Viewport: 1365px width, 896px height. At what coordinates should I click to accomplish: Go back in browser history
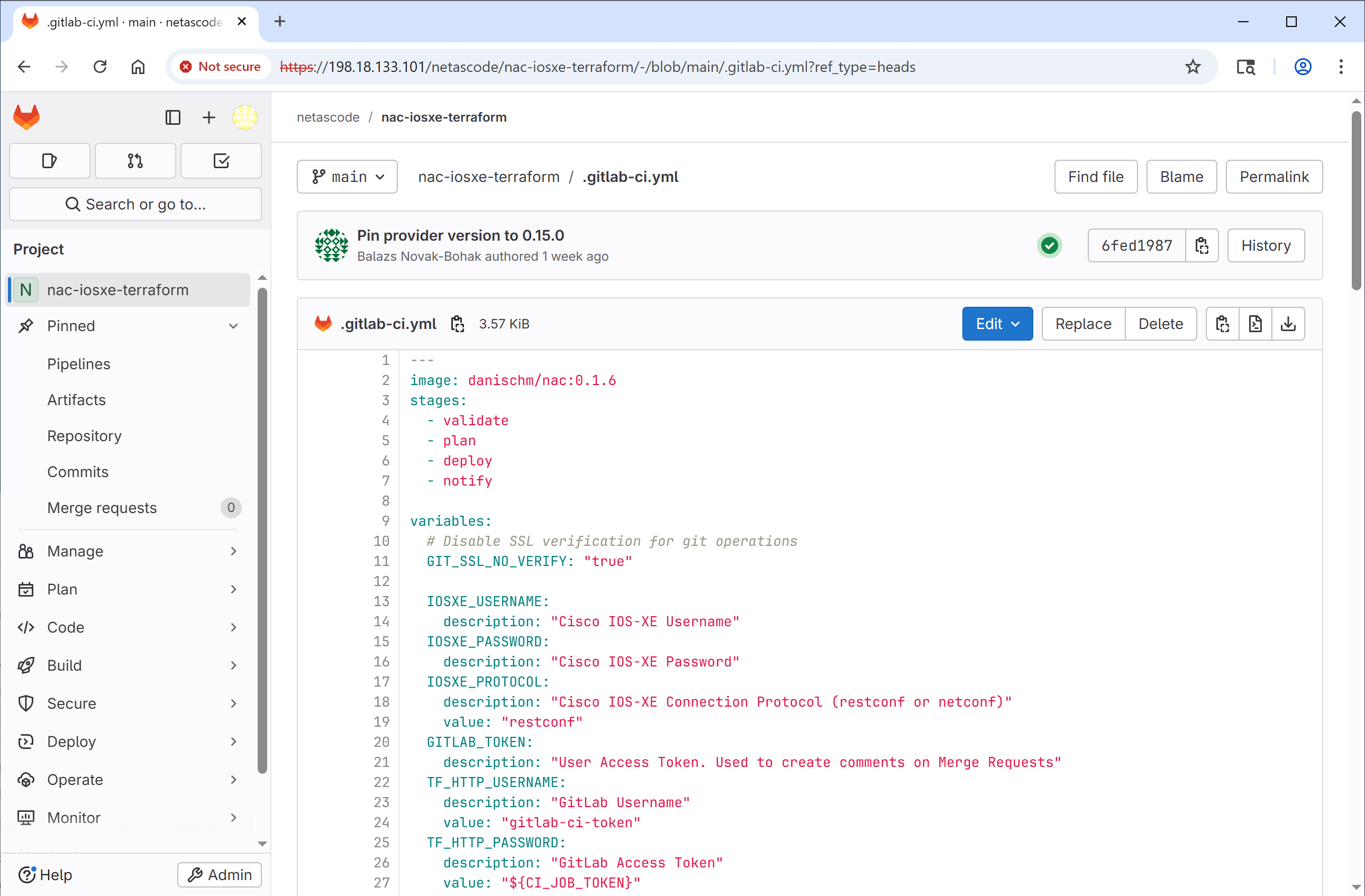click(x=24, y=67)
